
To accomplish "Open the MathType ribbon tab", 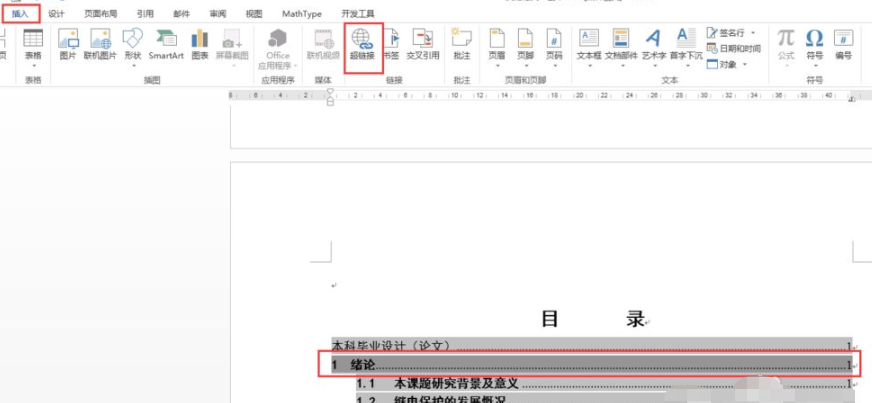I will [x=302, y=14].
